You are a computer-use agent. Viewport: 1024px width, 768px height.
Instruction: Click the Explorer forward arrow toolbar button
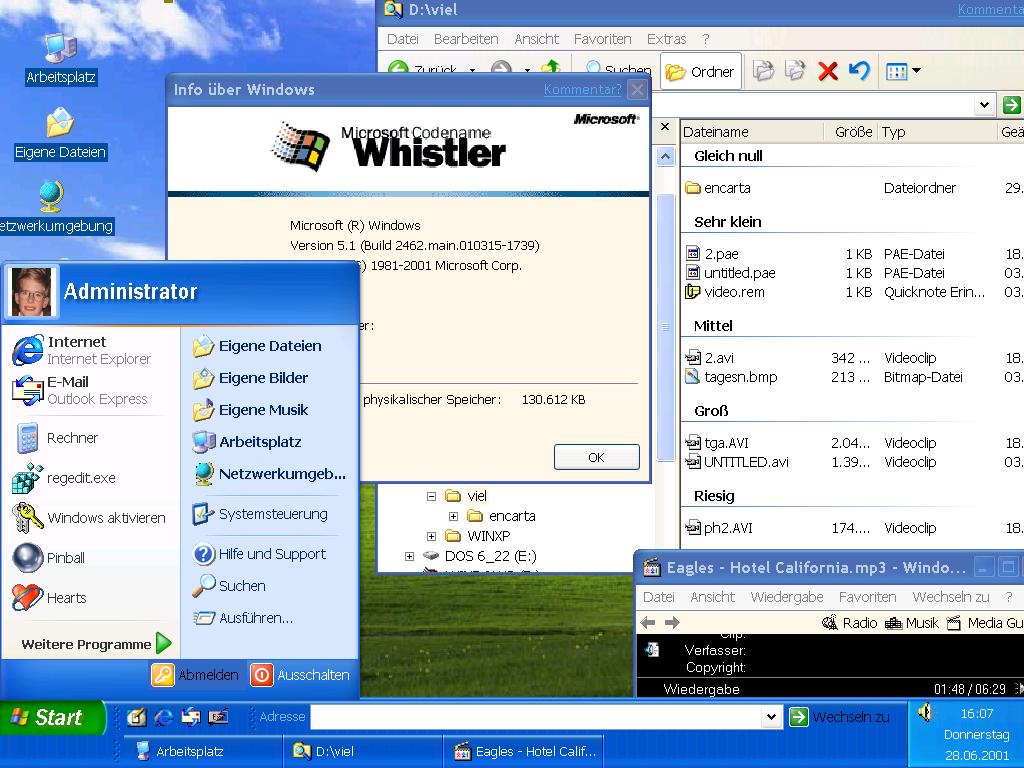pyautogui.click(x=501, y=68)
